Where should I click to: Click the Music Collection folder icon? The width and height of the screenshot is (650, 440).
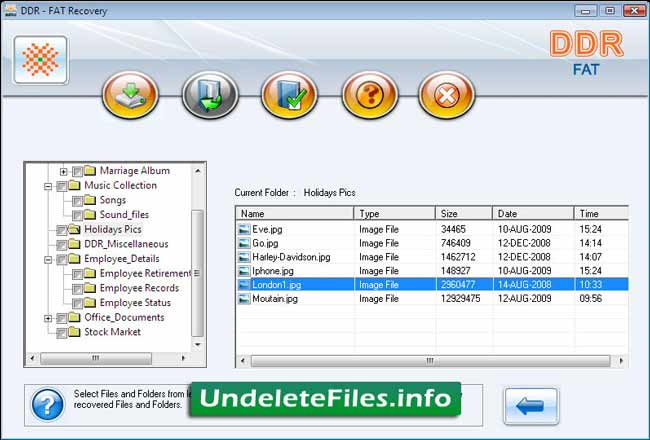pyautogui.click(x=74, y=185)
